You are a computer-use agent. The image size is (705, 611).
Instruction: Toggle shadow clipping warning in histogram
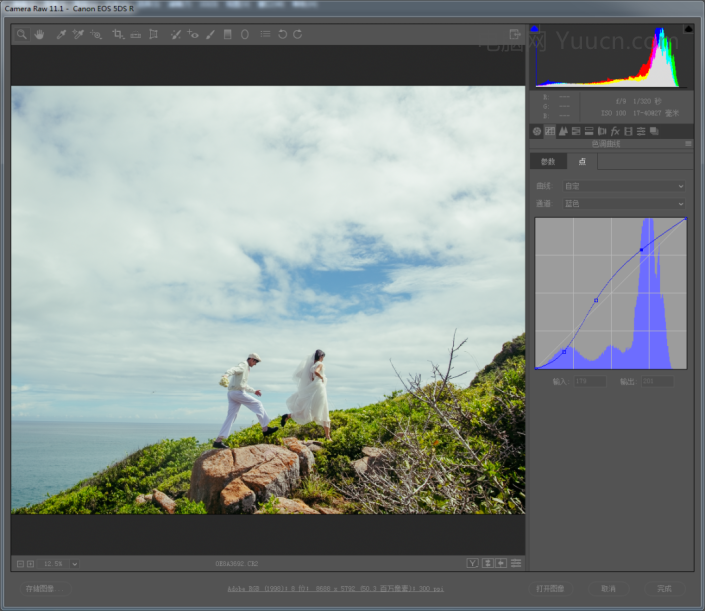point(534,29)
